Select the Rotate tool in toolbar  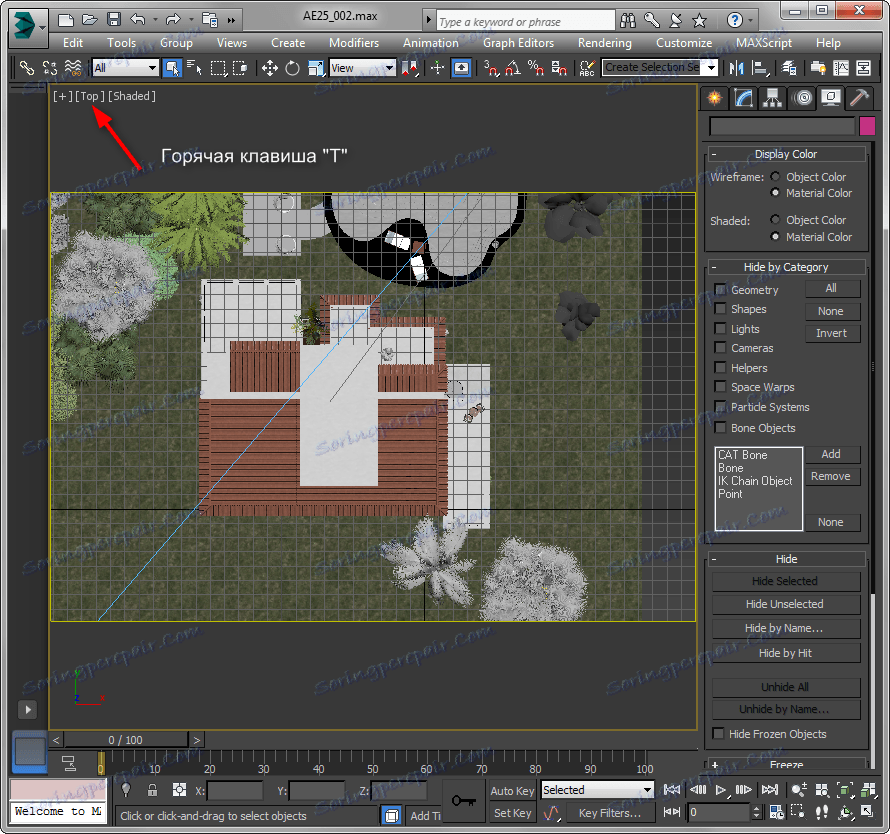click(x=292, y=68)
